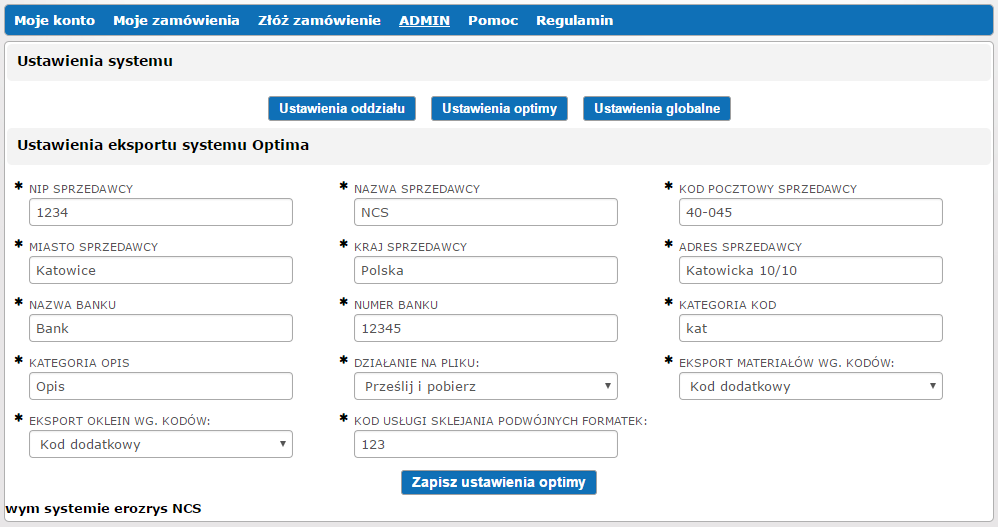Click the Ustawienia oddziału button

pos(341,108)
